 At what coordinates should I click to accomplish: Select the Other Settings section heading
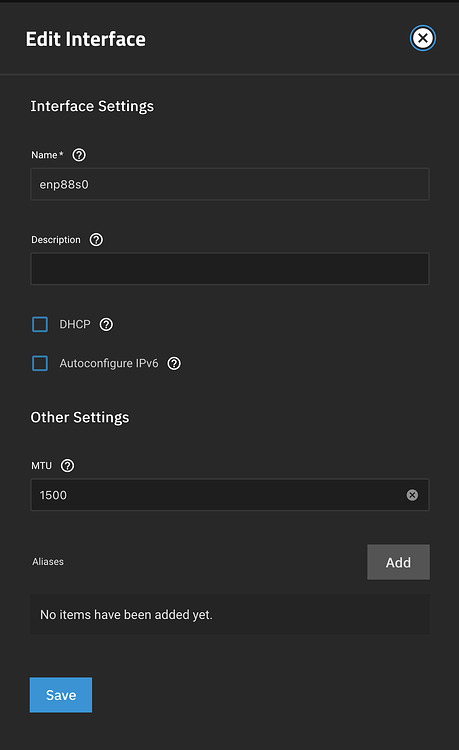pyautogui.click(x=80, y=418)
